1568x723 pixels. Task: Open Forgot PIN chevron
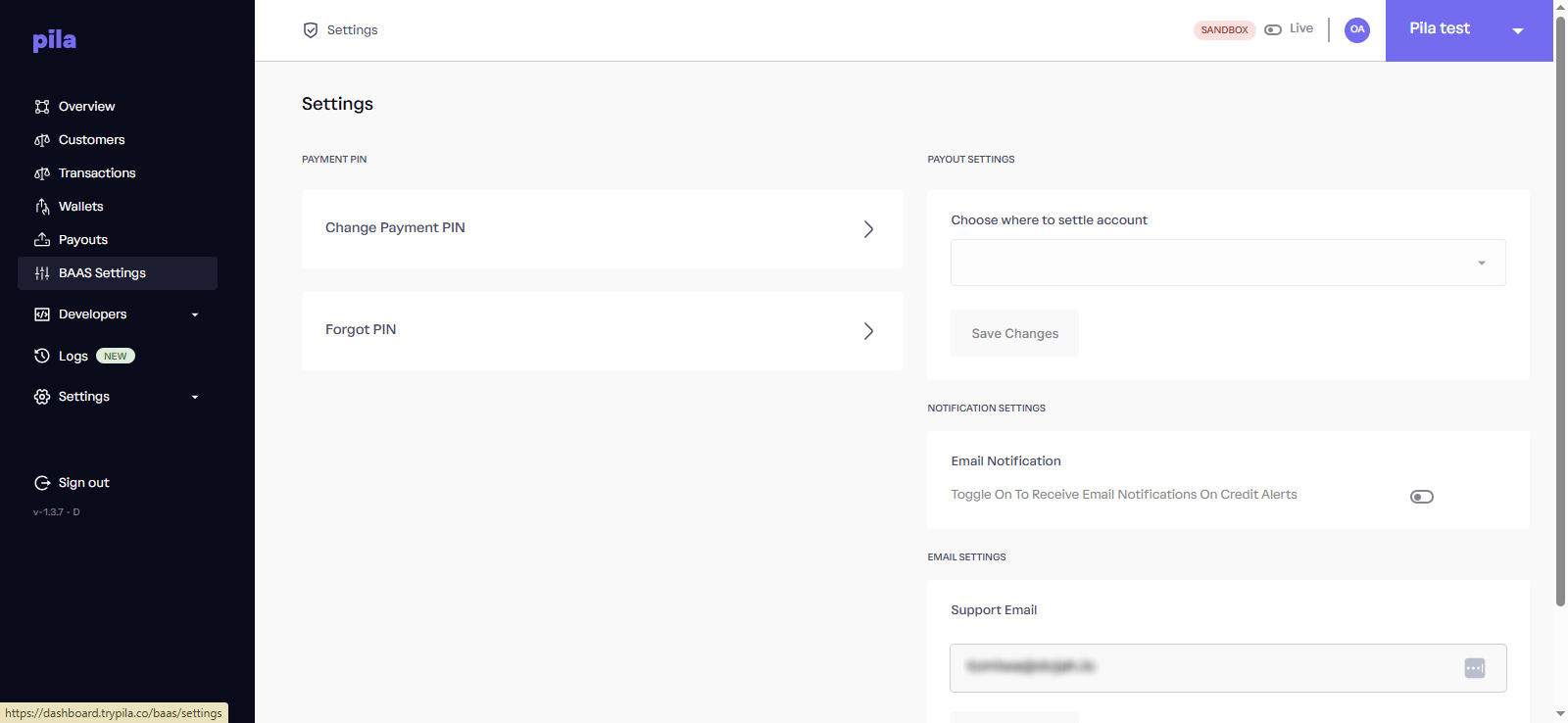pos(868,331)
